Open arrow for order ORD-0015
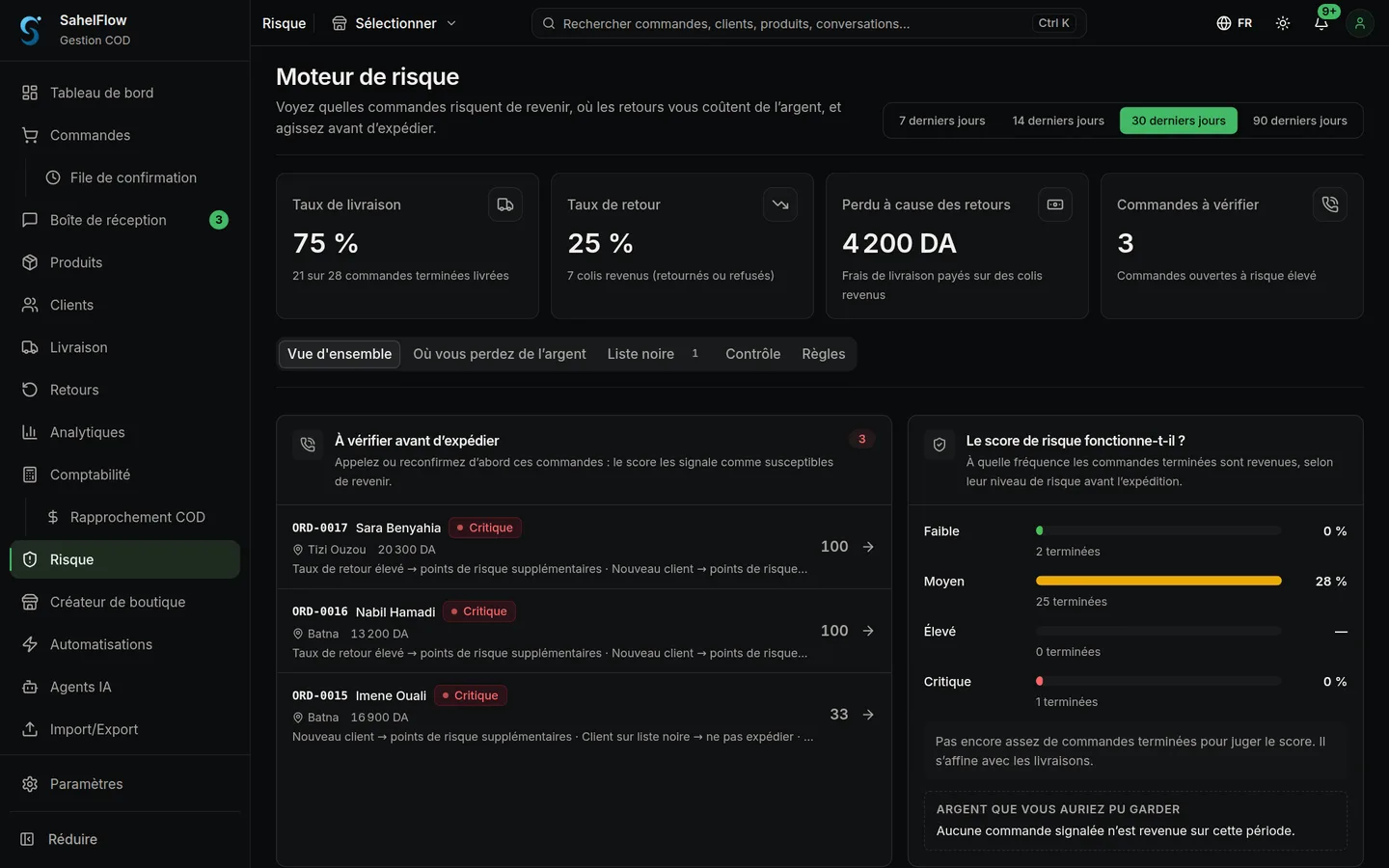 (x=868, y=715)
